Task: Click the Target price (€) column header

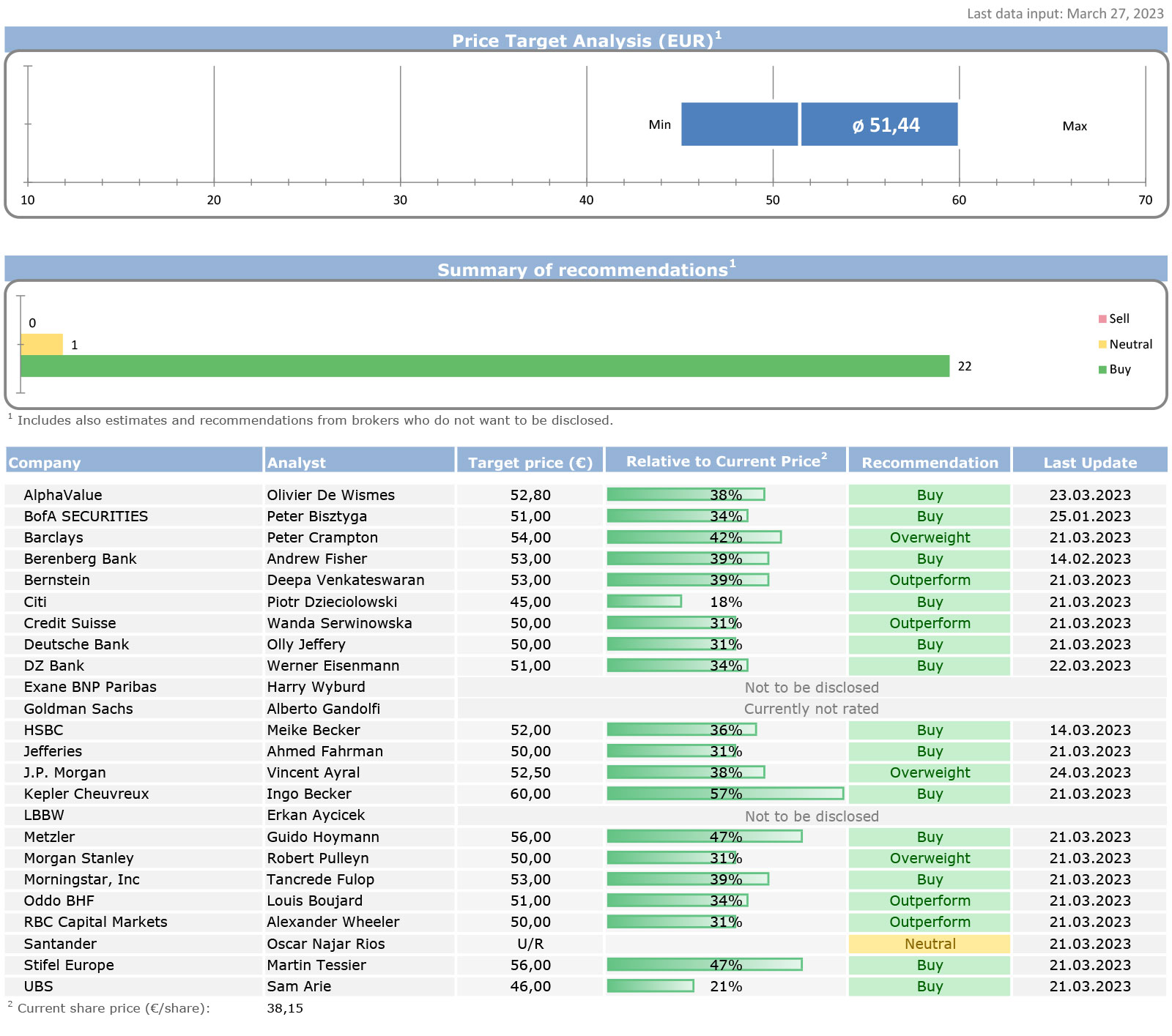Action: 530,461
